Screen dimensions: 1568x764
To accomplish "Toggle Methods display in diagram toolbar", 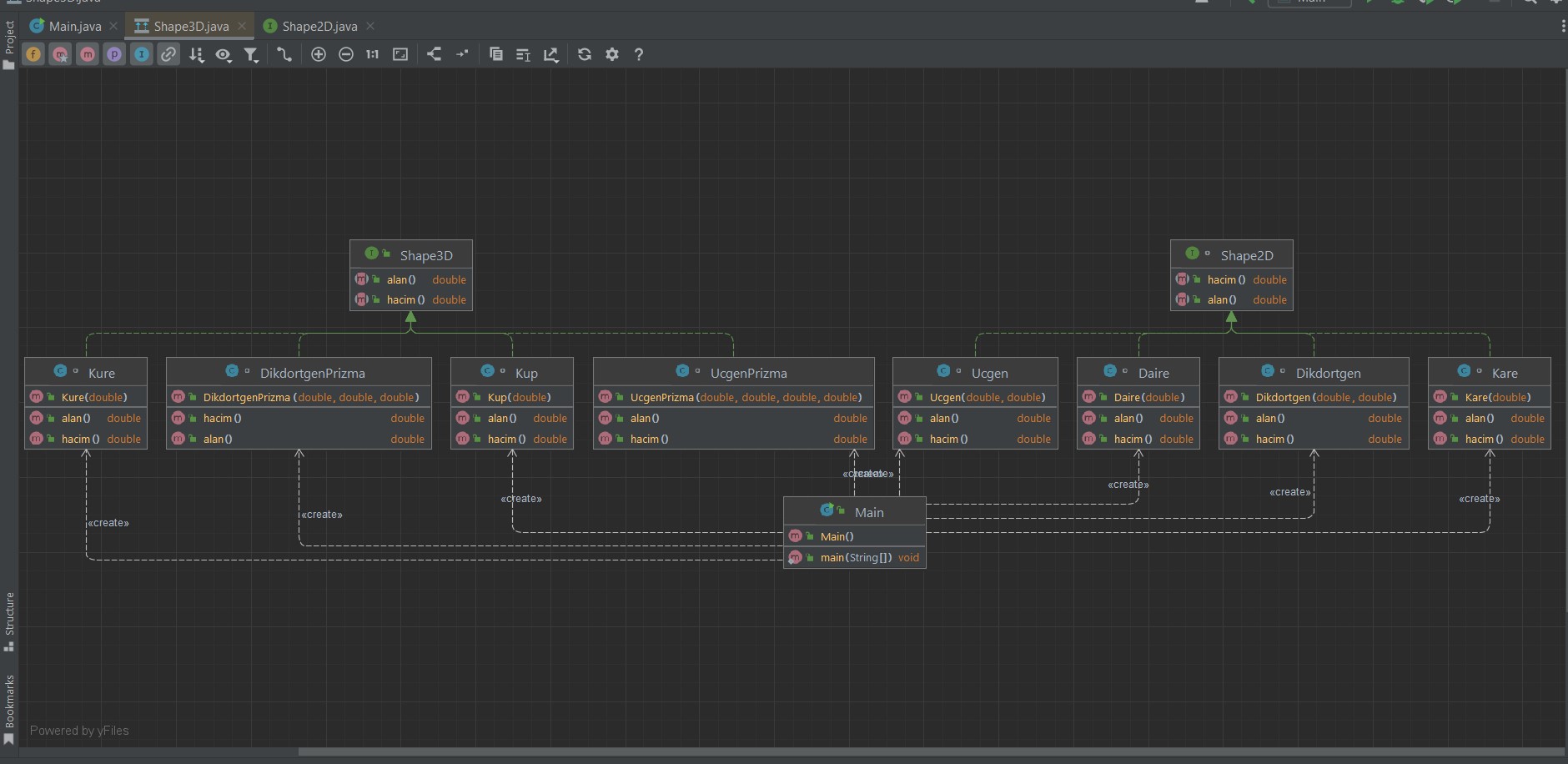I will 88,54.
